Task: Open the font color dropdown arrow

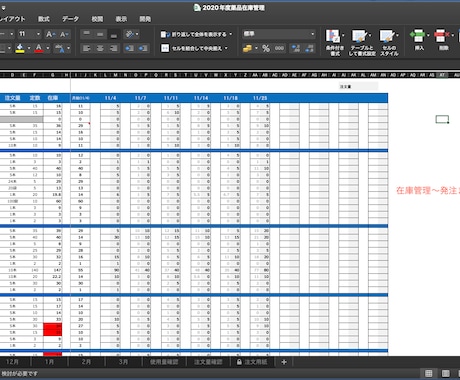Action: coord(48,48)
